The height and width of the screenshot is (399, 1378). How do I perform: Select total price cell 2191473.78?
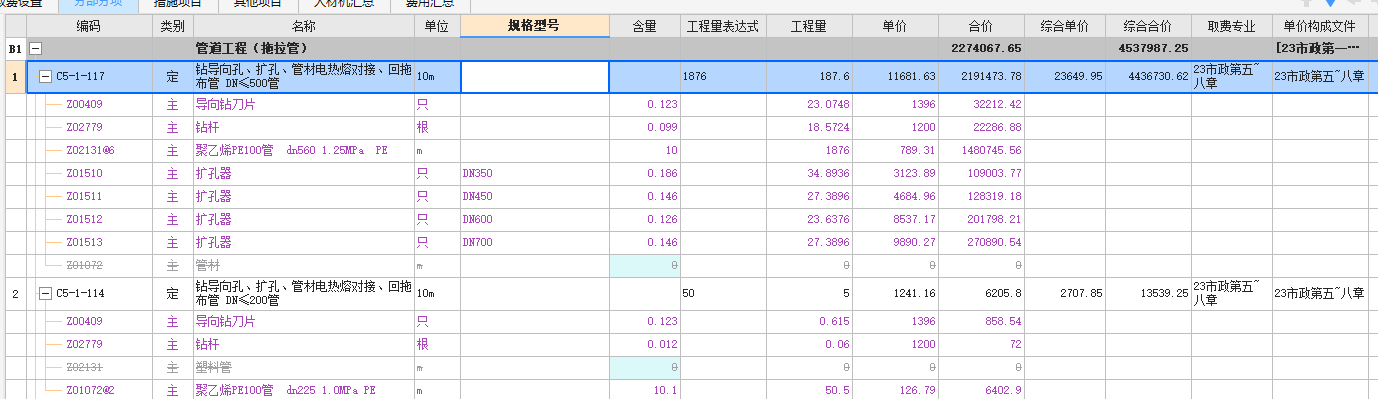click(x=982, y=76)
